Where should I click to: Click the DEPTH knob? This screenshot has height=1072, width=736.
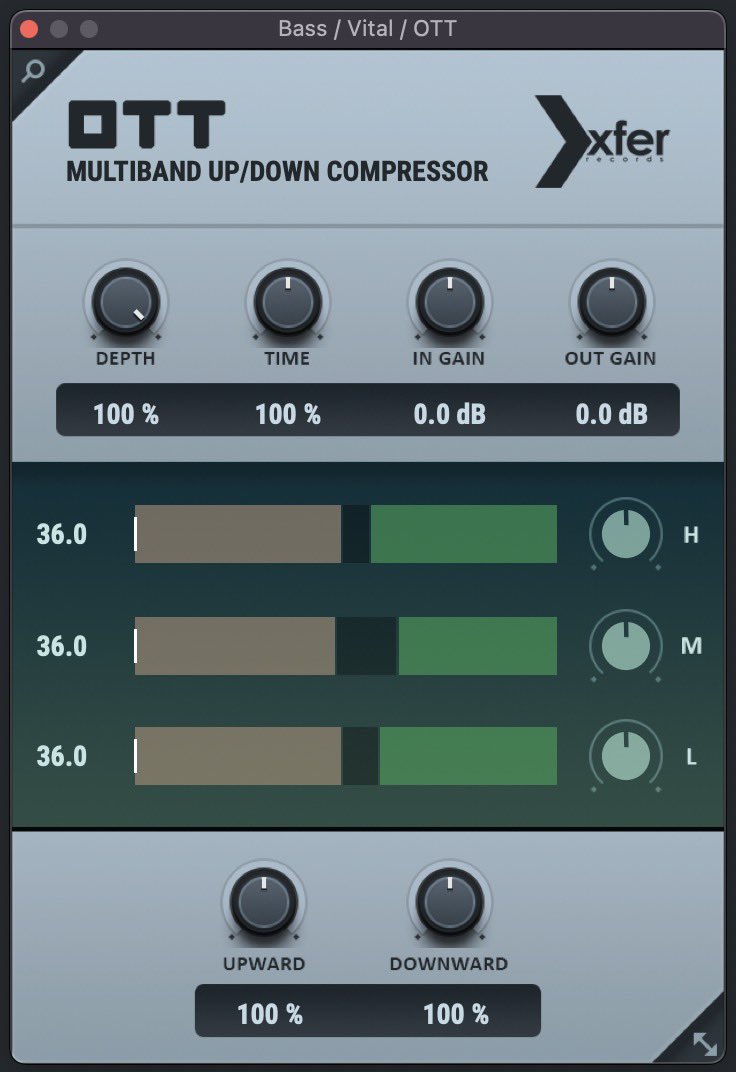pos(126,302)
